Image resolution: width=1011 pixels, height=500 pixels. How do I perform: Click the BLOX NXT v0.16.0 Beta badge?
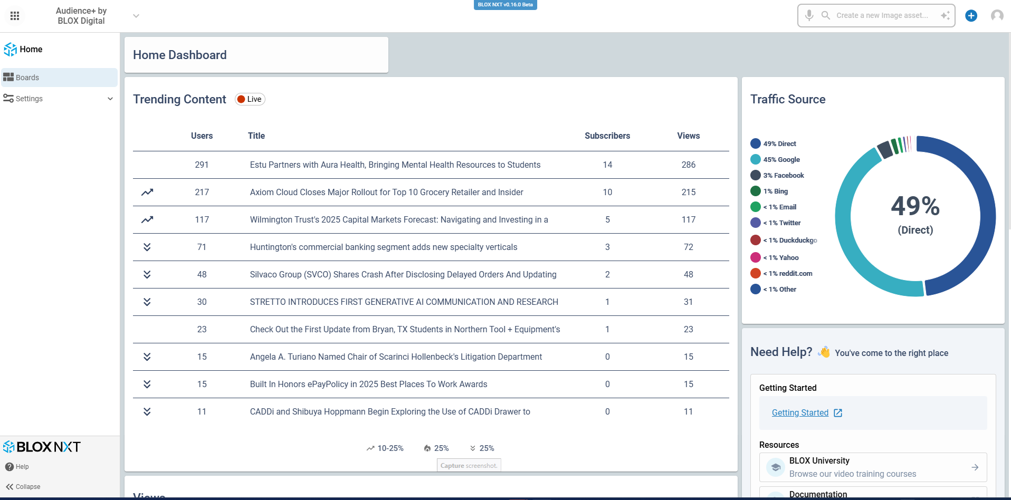[x=506, y=5]
